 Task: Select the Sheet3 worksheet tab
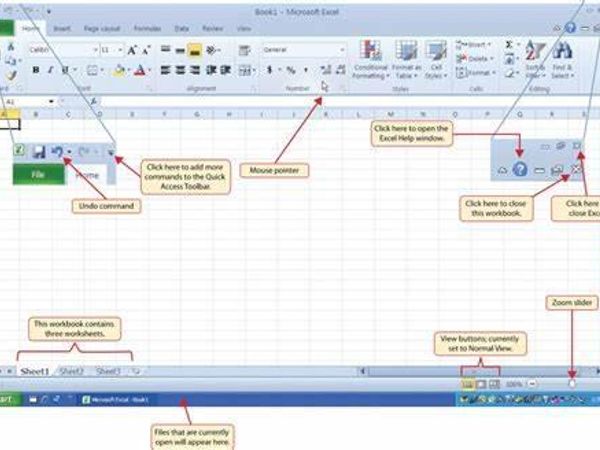(x=108, y=371)
